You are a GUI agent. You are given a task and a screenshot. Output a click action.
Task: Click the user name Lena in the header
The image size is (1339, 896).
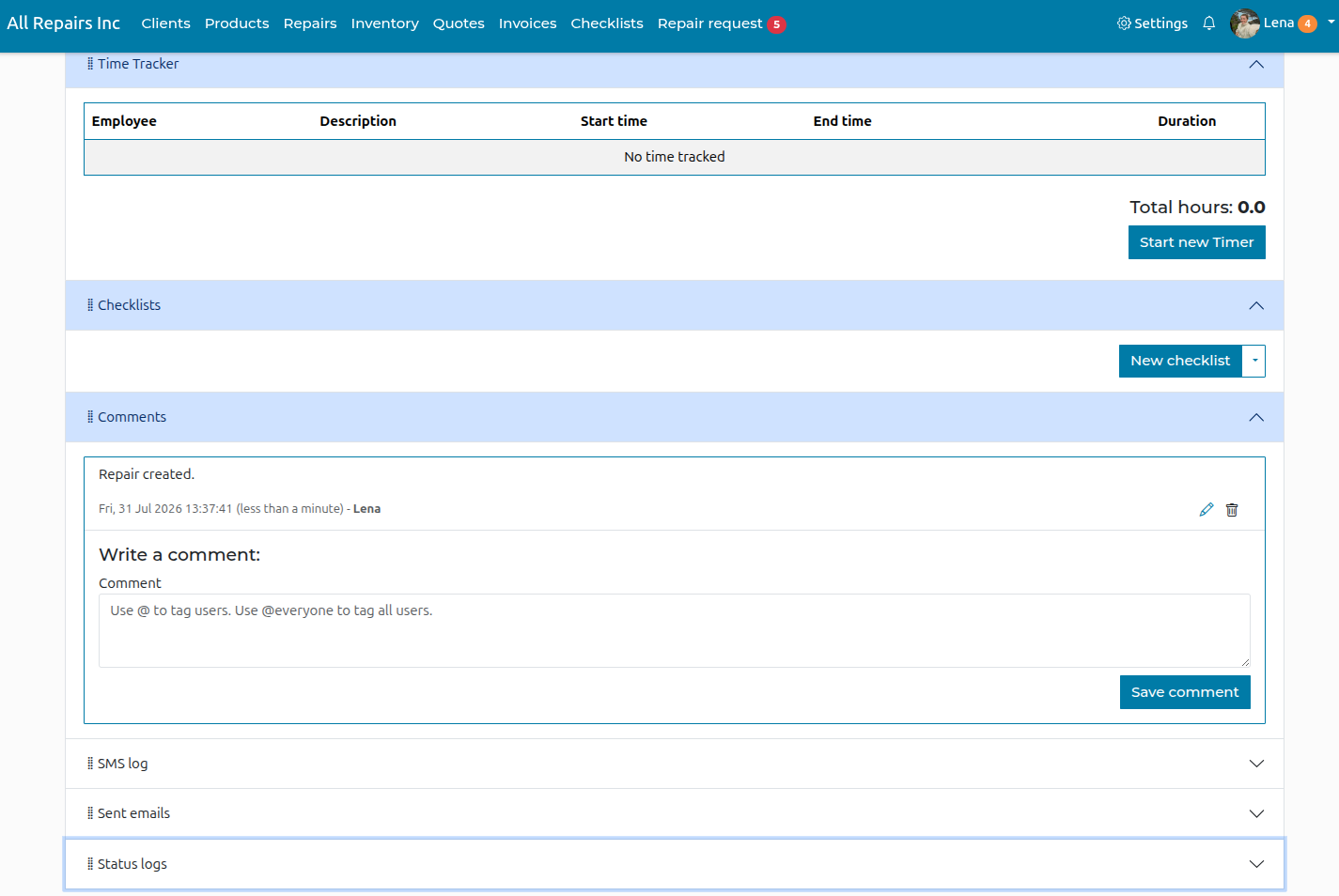(1278, 23)
